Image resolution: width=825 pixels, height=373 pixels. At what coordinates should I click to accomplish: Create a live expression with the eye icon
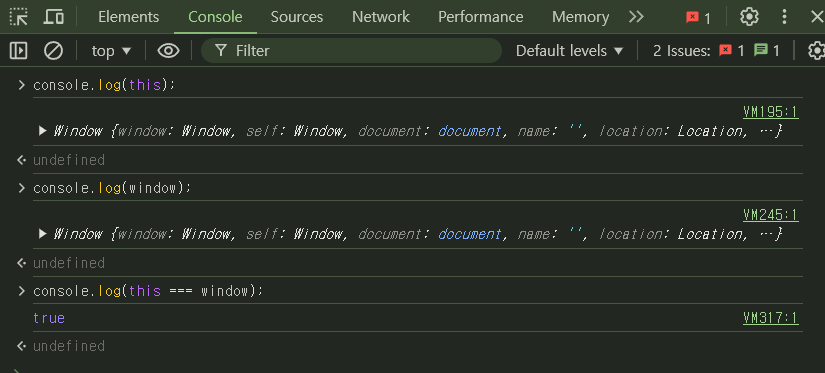point(168,51)
